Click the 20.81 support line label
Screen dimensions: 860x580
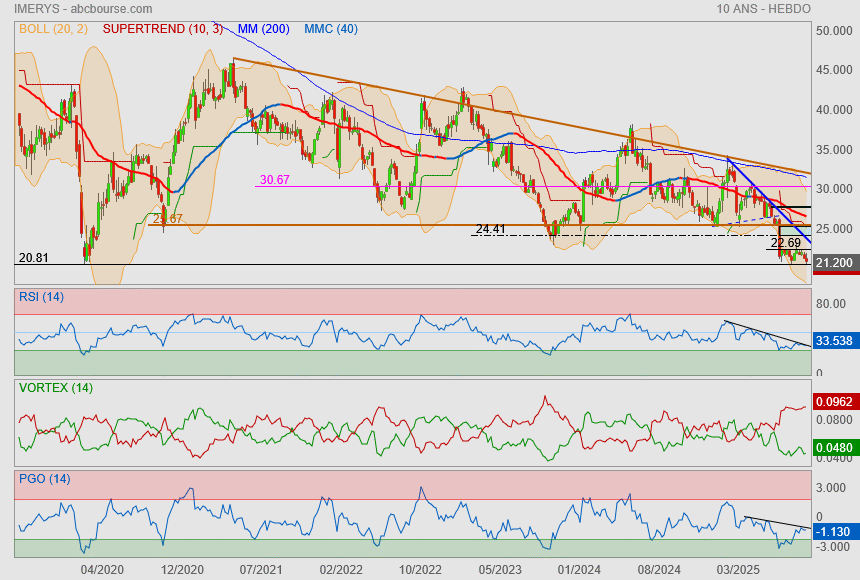pyautogui.click(x=34, y=258)
